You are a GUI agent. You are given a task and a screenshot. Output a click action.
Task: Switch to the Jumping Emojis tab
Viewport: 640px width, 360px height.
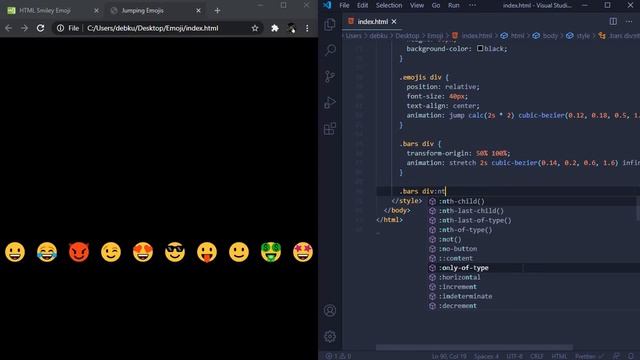coord(142,11)
